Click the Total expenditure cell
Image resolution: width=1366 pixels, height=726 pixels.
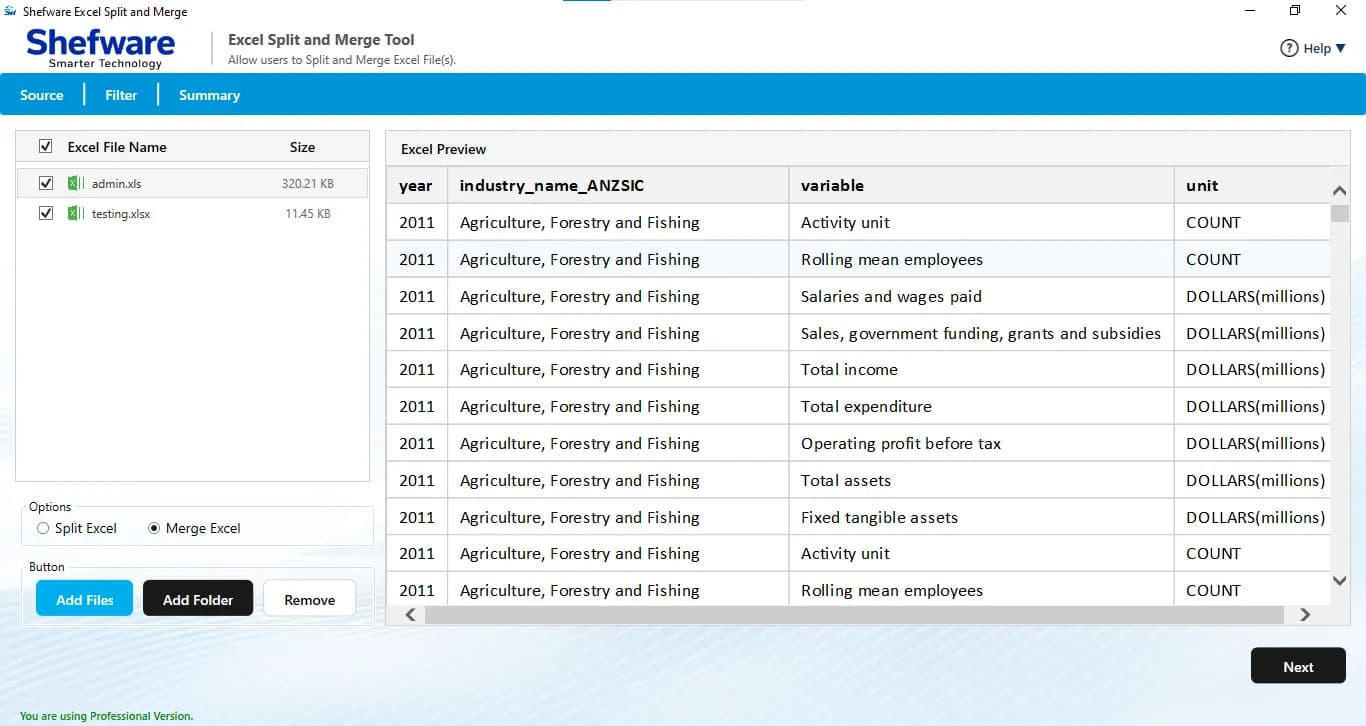pyautogui.click(x=981, y=406)
